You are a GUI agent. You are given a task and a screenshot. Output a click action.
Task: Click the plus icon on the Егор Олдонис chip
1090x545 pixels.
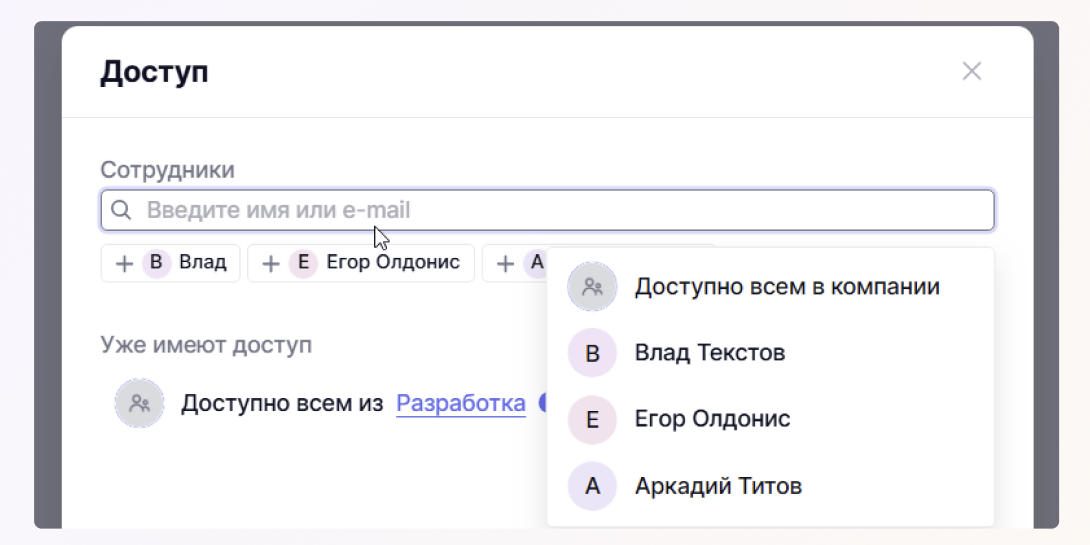270,264
